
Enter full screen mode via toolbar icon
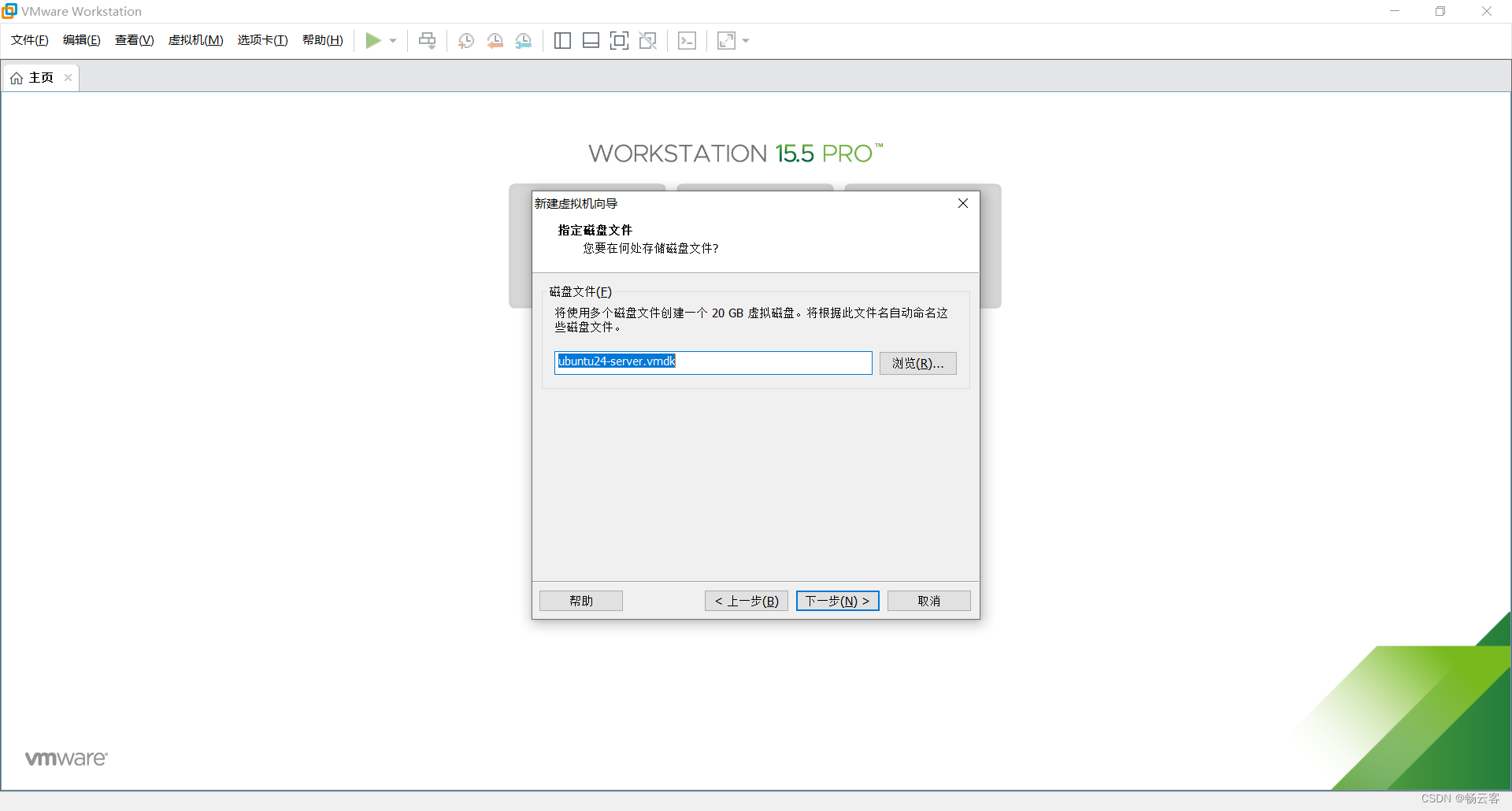tap(619, 41)
